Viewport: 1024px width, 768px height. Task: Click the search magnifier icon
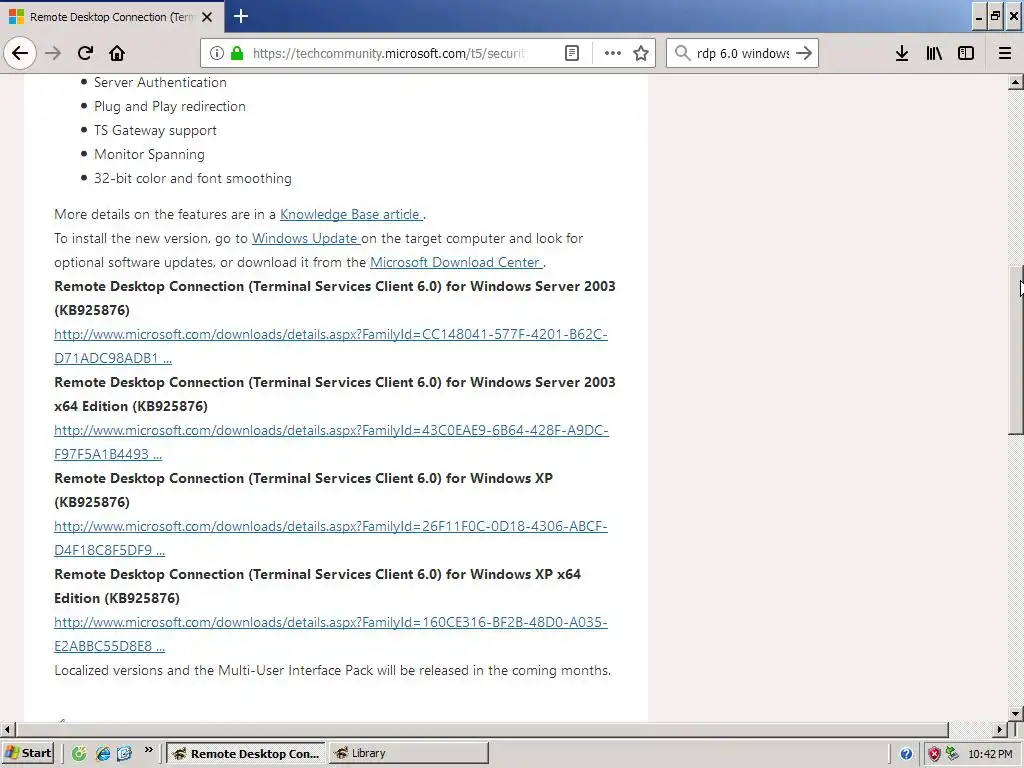(x=682, y=53)
